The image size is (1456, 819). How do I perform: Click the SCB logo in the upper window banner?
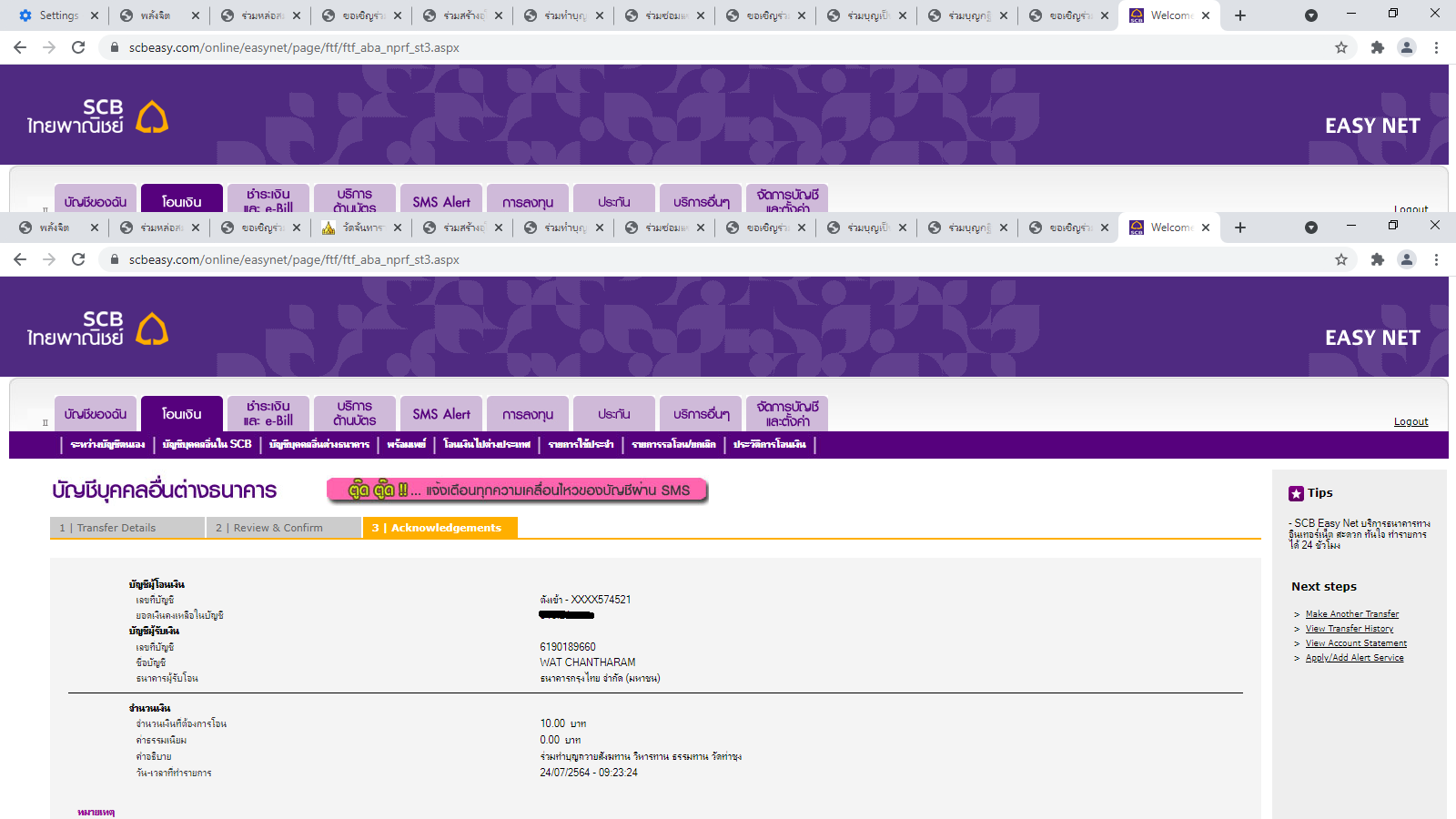(x=98, y=116)
